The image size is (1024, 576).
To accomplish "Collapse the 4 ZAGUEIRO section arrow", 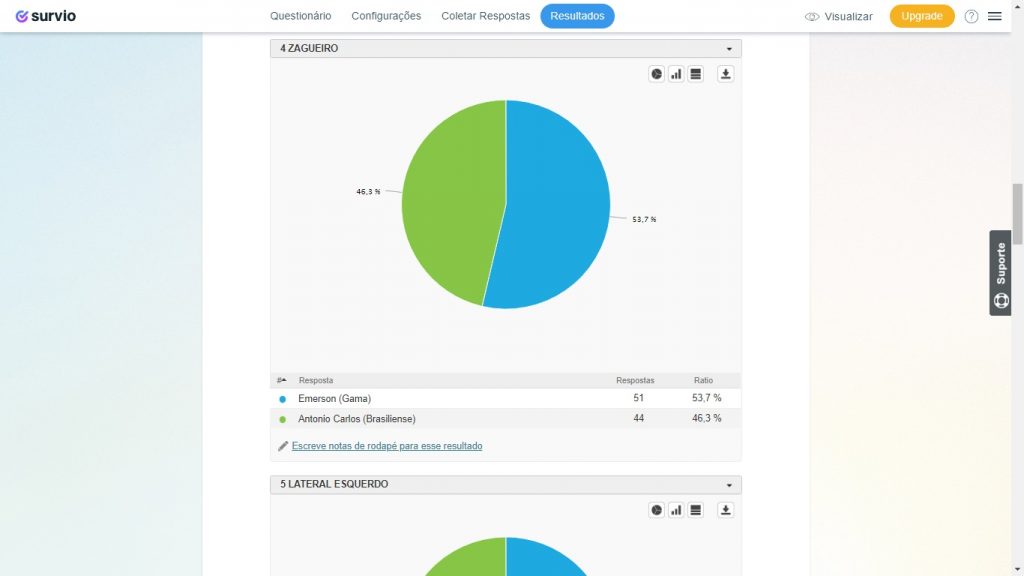I will click(729, 49).
